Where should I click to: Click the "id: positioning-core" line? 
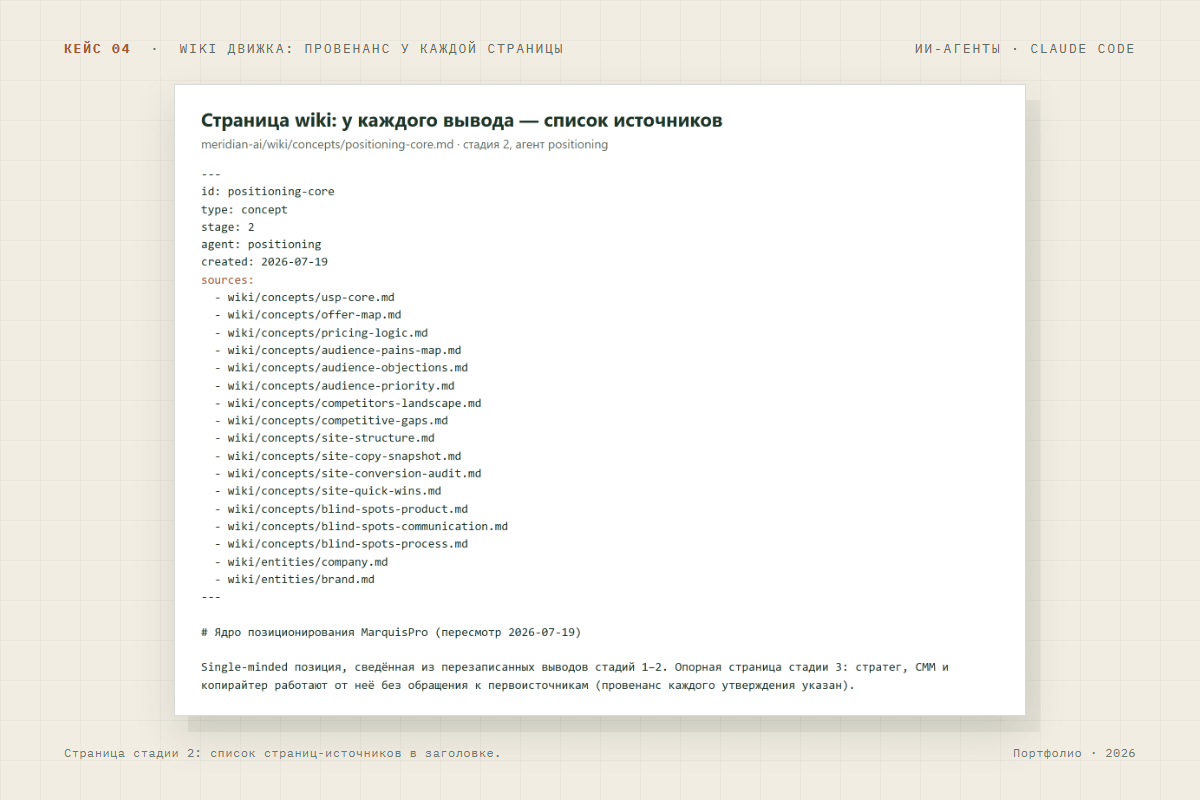[268, 191]
